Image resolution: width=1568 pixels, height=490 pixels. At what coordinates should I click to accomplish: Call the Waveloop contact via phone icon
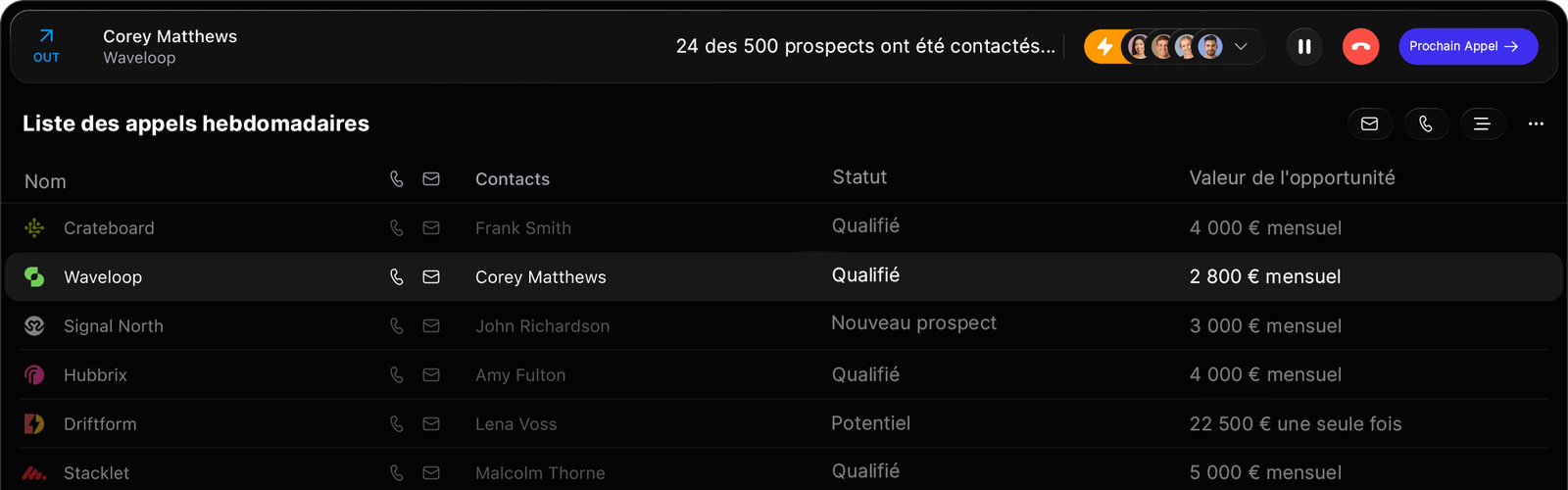397,277
